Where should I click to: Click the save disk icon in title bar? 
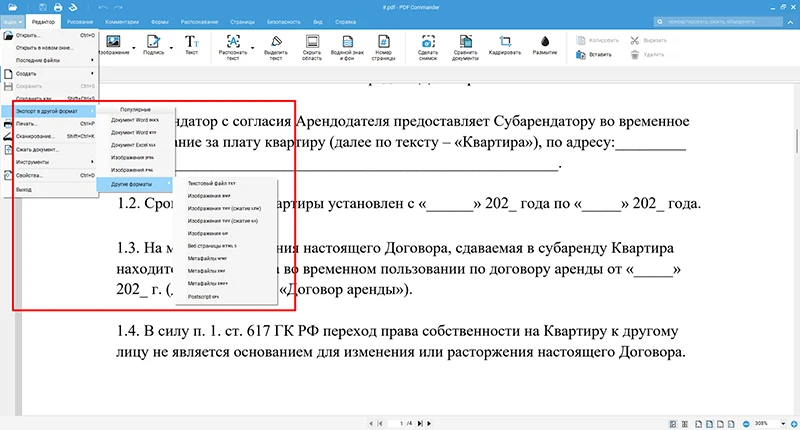pos(43,7)
